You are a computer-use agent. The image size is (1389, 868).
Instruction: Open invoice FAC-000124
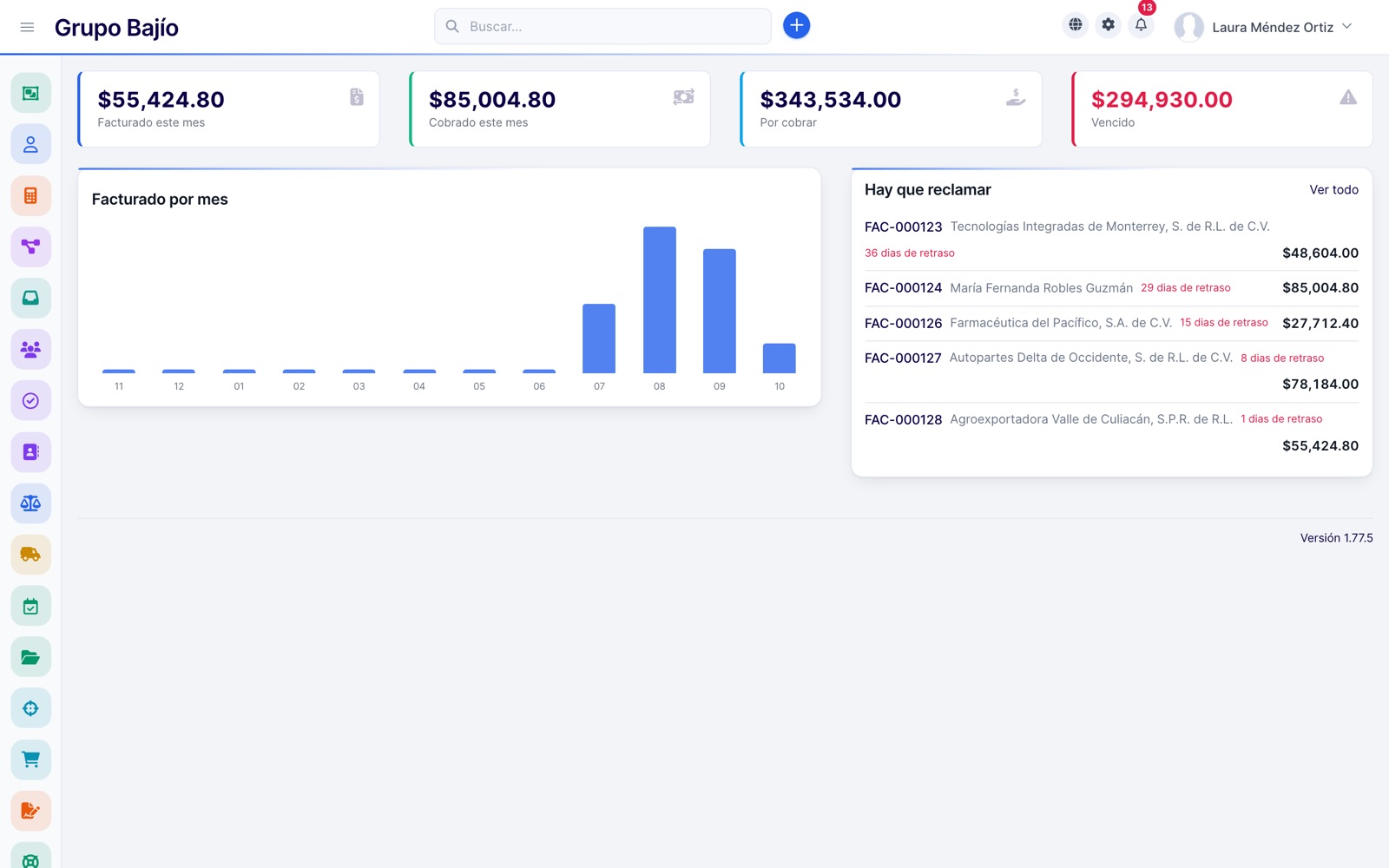point(903,287)
